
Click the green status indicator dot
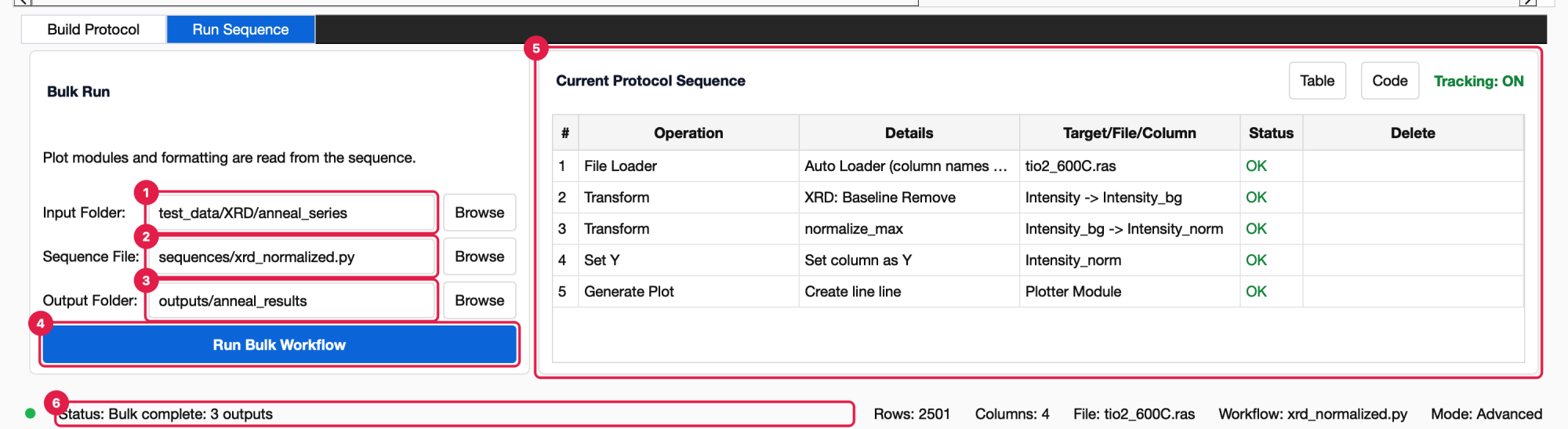[30, 413]
